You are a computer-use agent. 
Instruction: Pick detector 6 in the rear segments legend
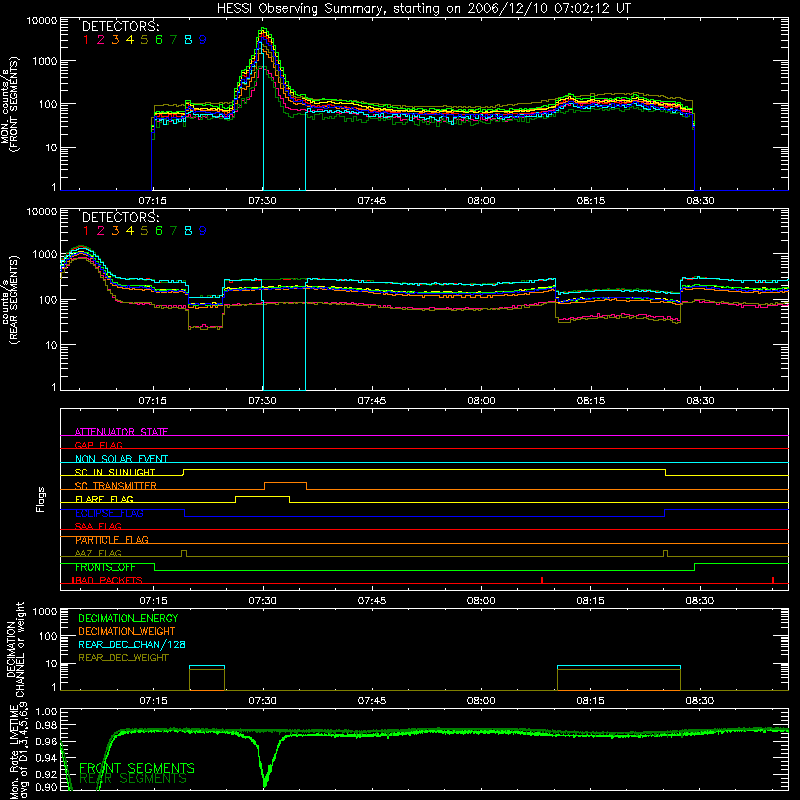pos(159,231)
